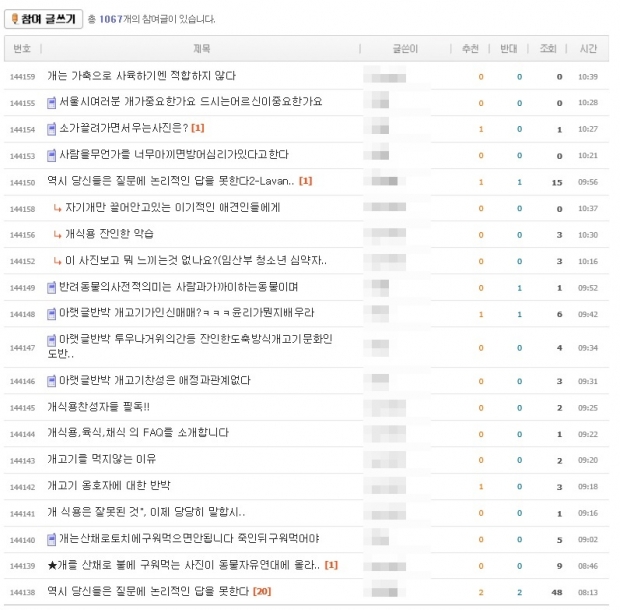Click mobile post icon in row 144148
This screenshot has width=620, height=610.
51,314
